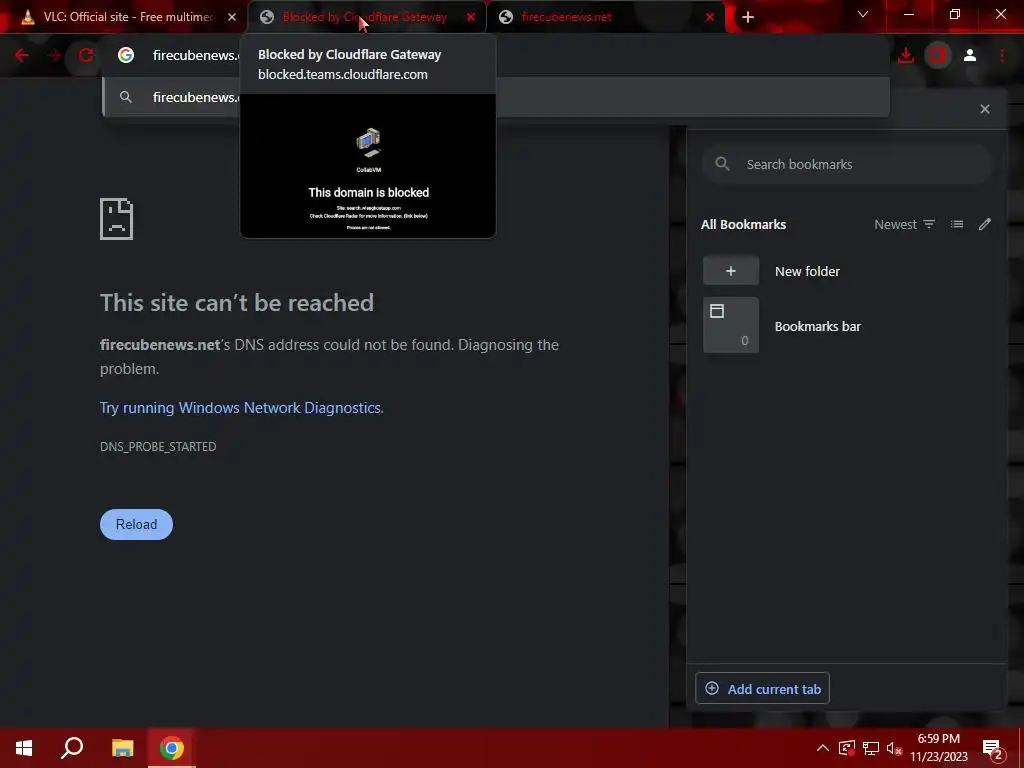Click the reload page icon in toolbar

86,56
